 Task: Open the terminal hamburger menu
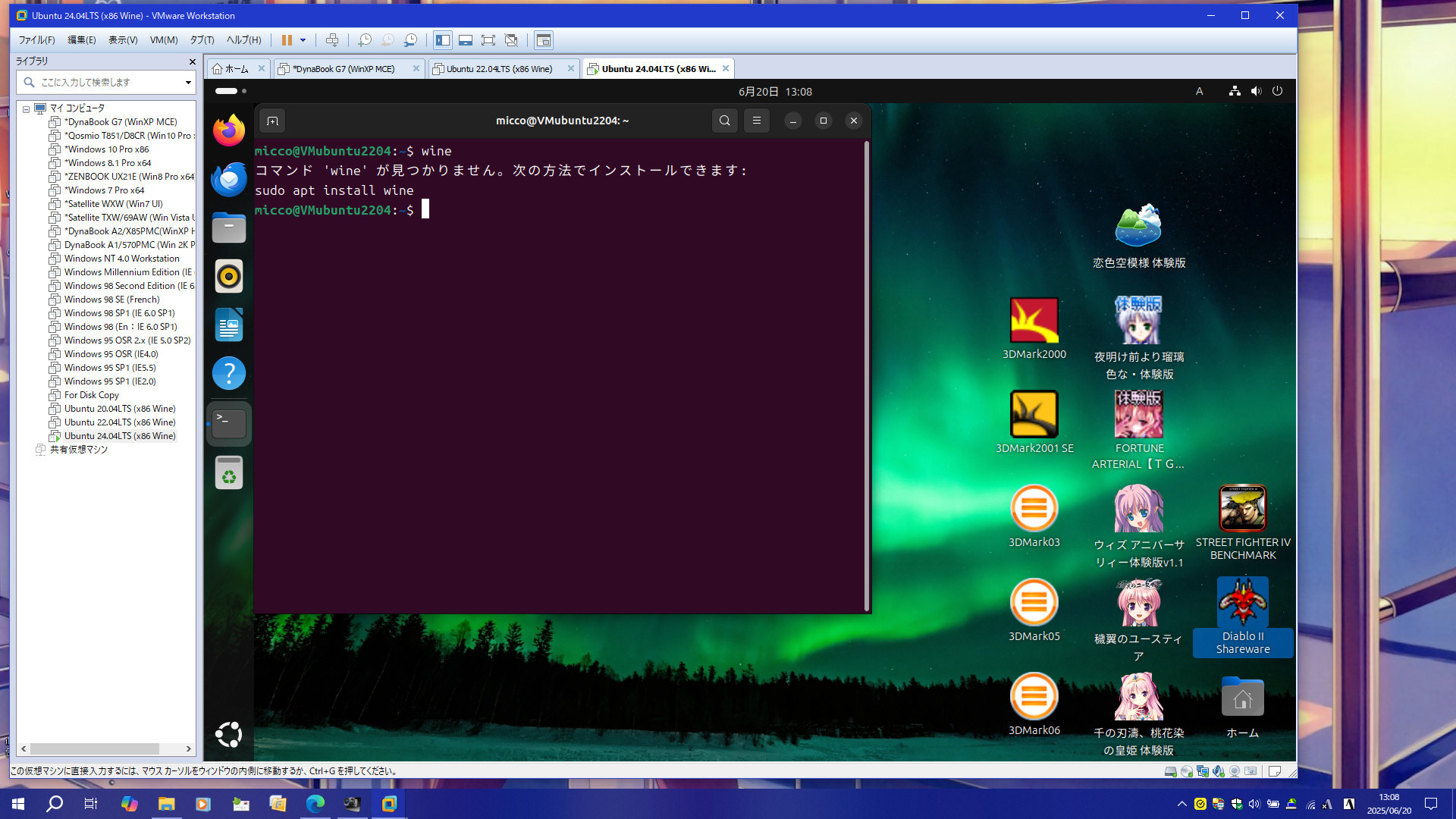[756, 121]
